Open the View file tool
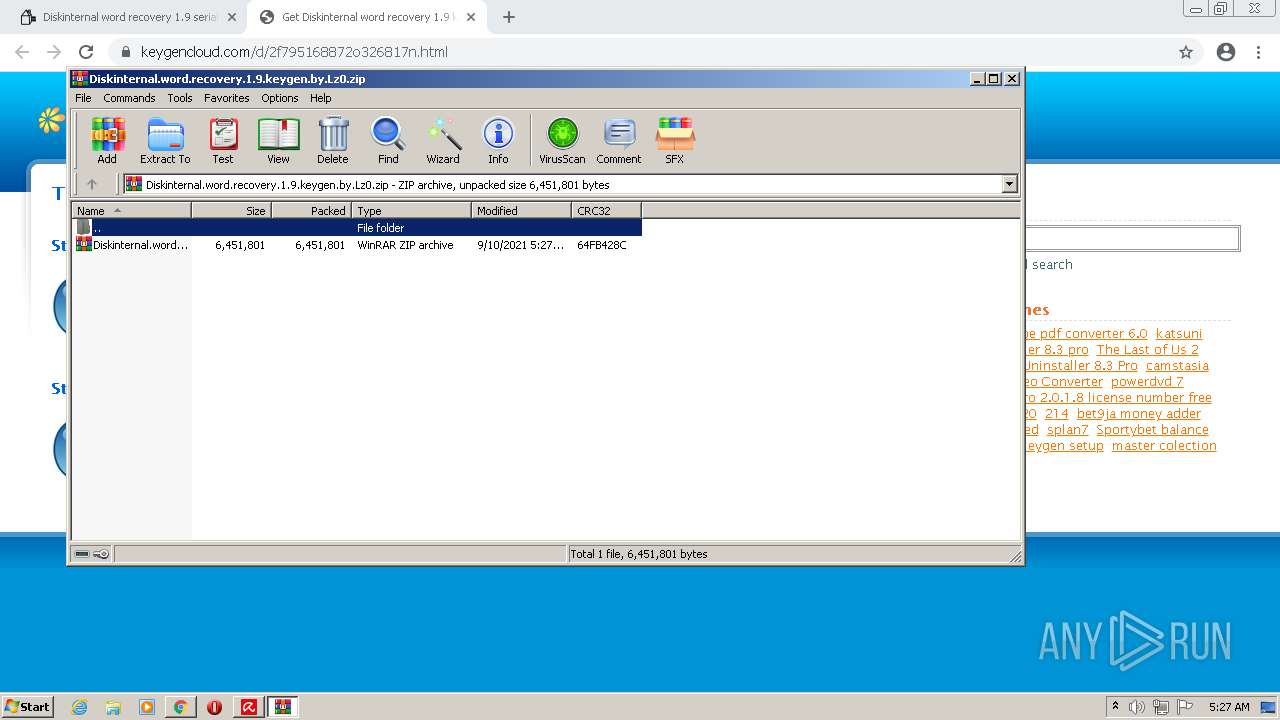The image size is (1280, 720). 278,140
